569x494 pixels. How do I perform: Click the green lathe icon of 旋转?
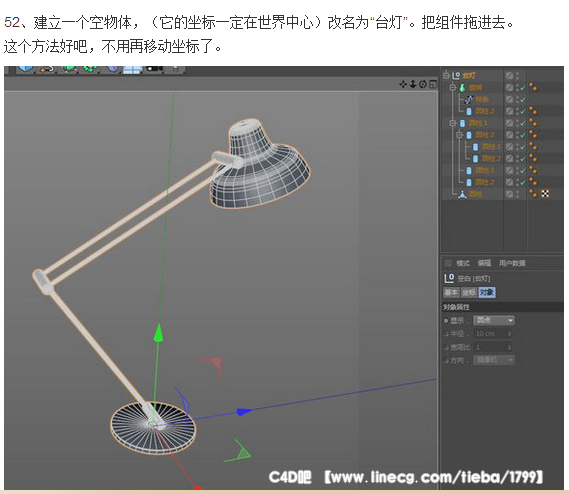point(462,87)
